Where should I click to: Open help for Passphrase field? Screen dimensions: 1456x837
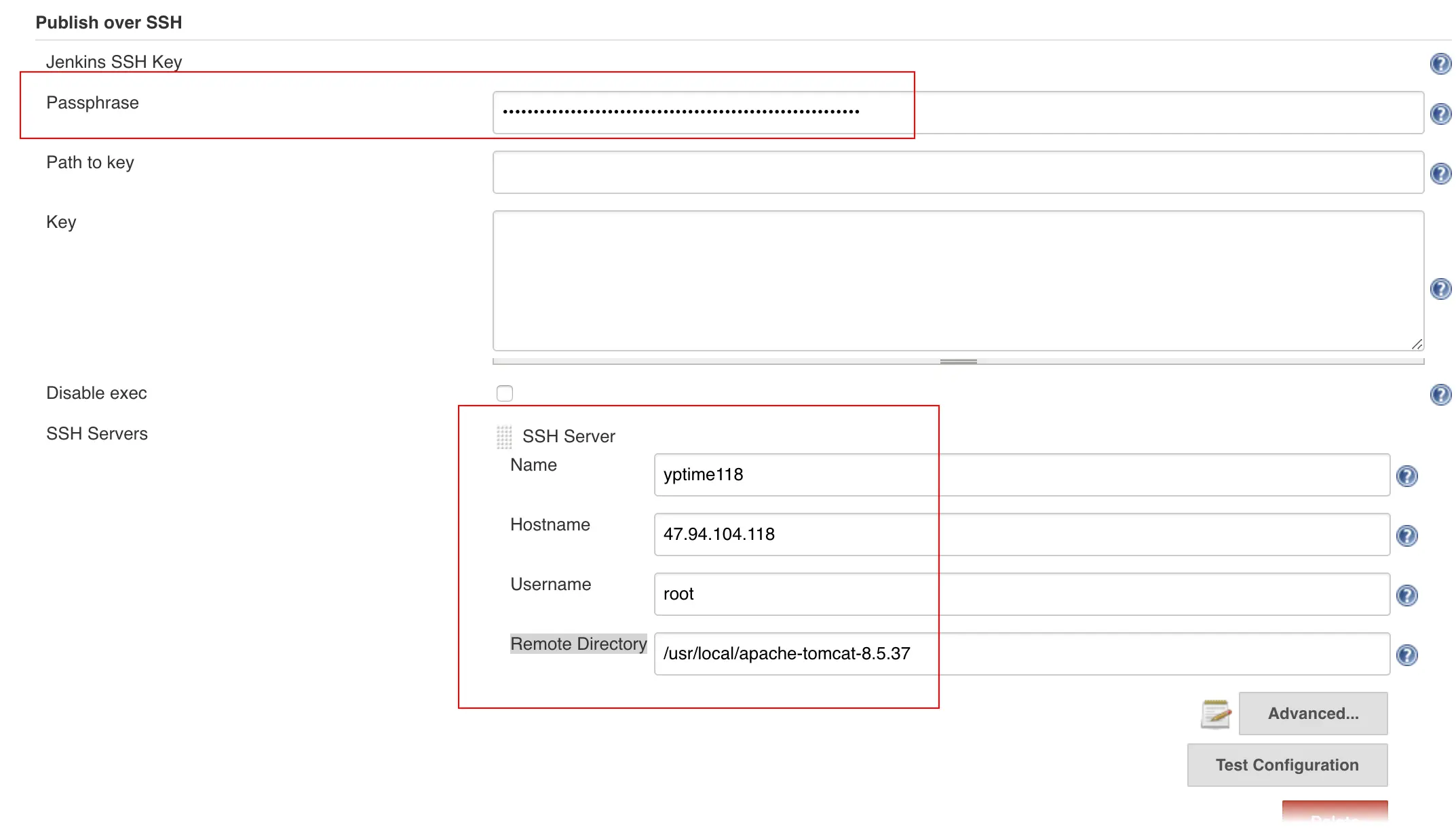click(1440, 113)
